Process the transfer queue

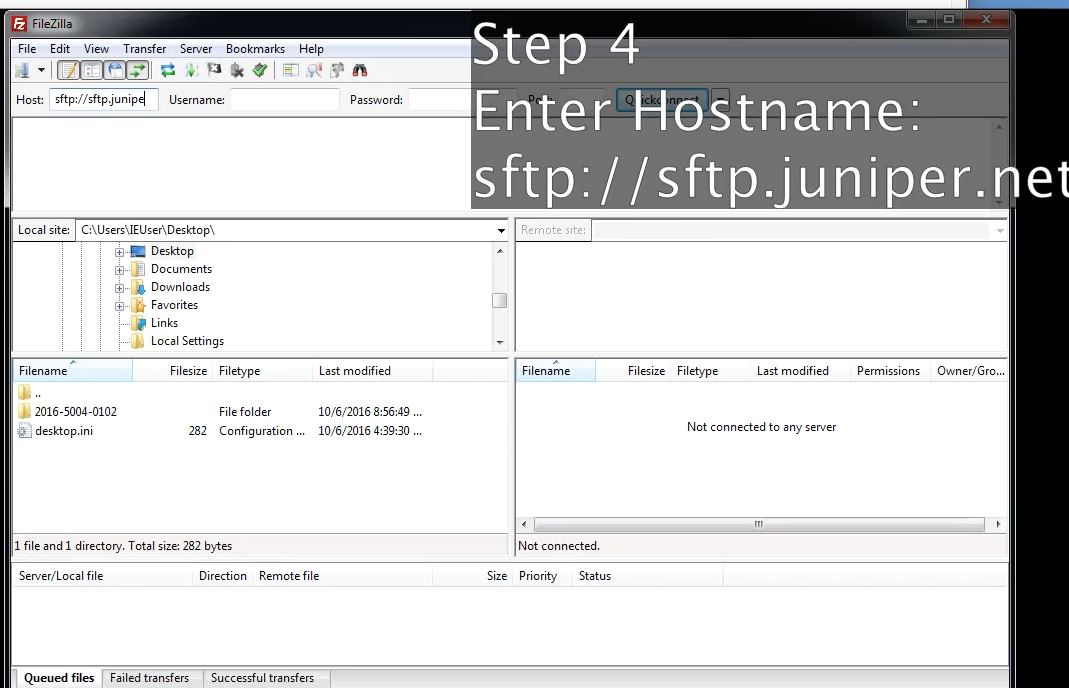click(x=192, y=70)
